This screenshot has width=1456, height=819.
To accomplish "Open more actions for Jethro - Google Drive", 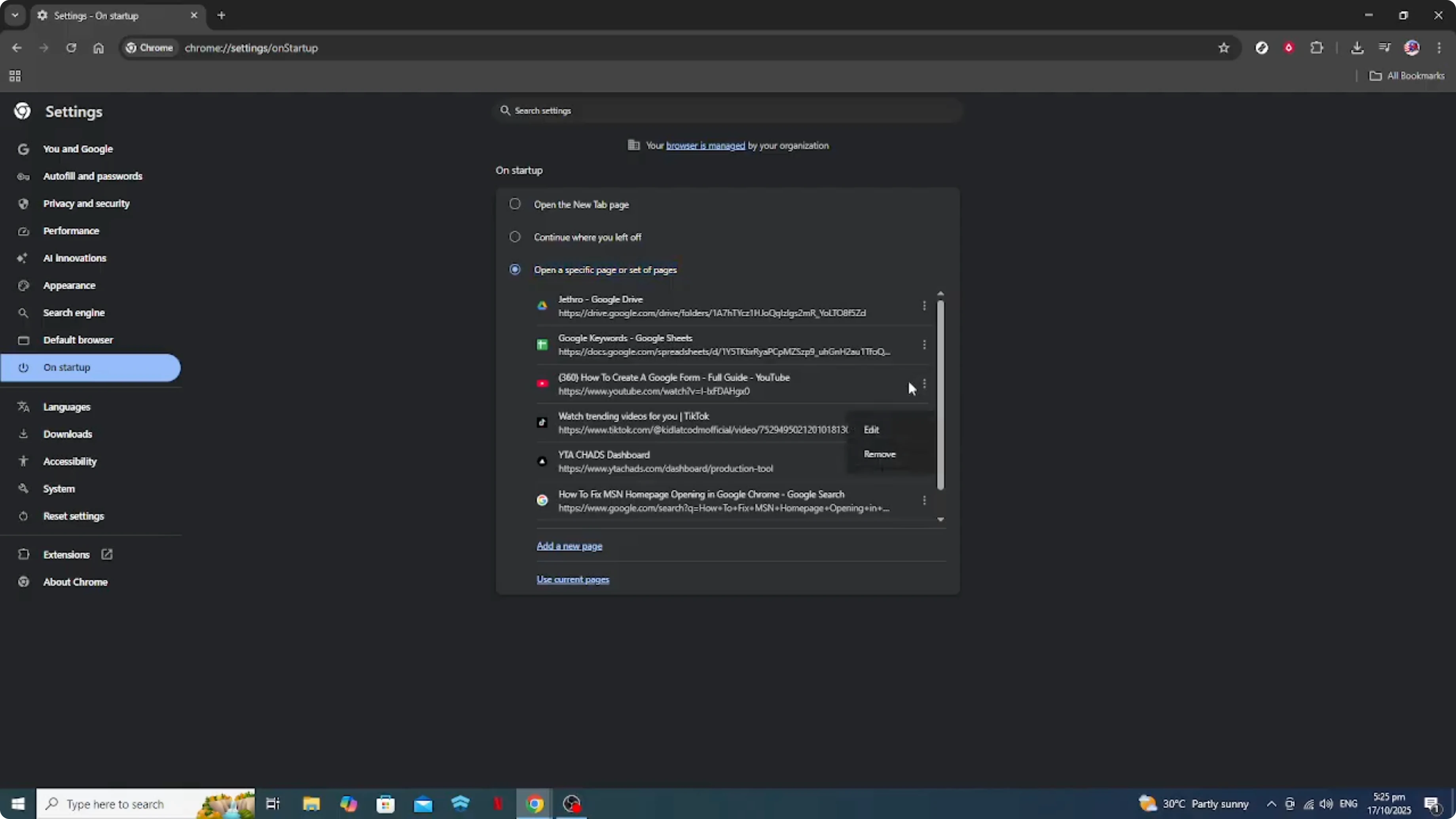I will click(924, 306).
